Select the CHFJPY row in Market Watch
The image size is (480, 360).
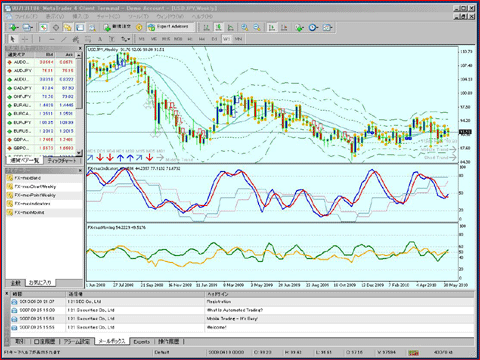click(x=41, y=97)
